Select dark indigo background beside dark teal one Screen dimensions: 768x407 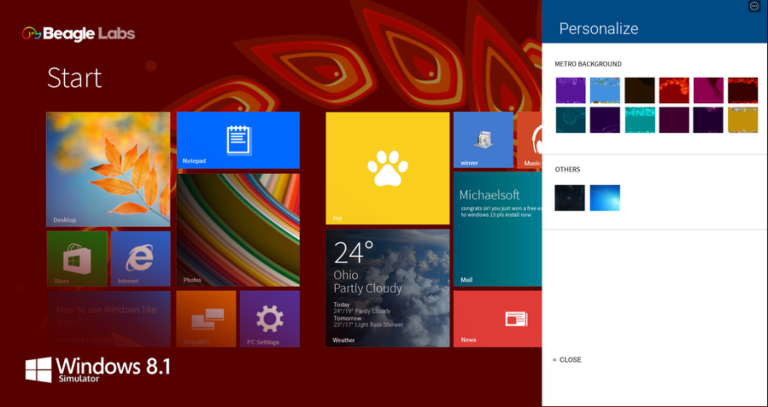tap(605, 120)
